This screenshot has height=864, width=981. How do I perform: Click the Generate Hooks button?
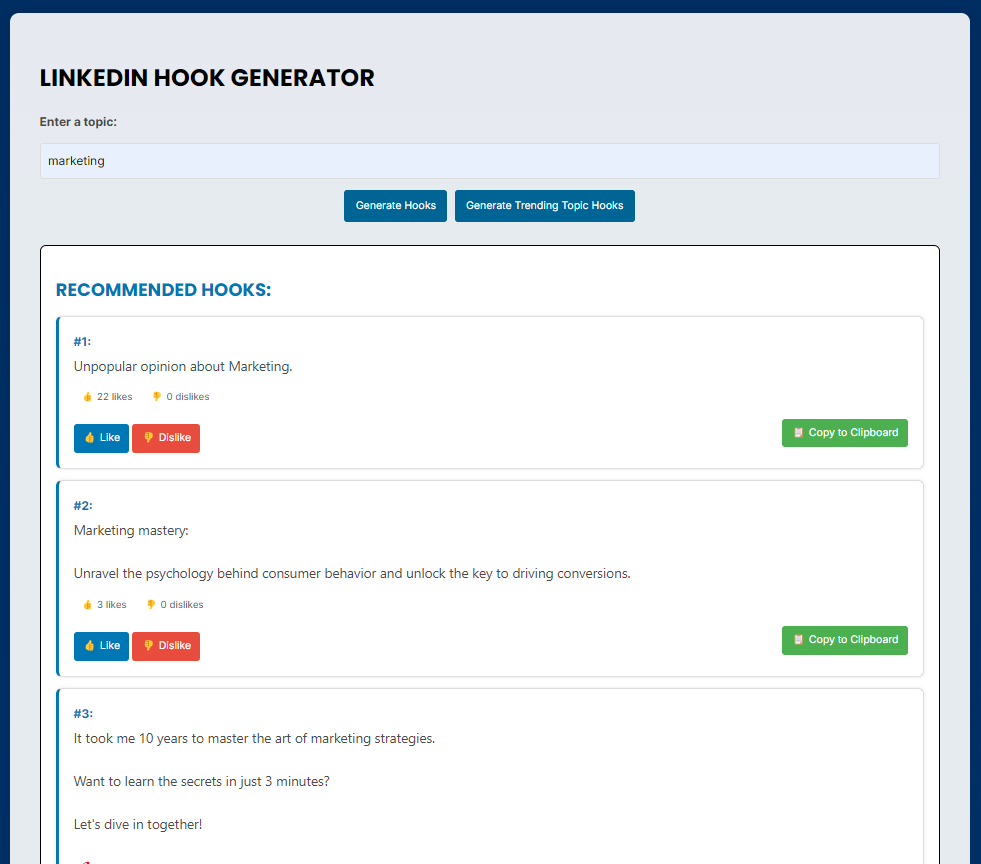point(395,206)
